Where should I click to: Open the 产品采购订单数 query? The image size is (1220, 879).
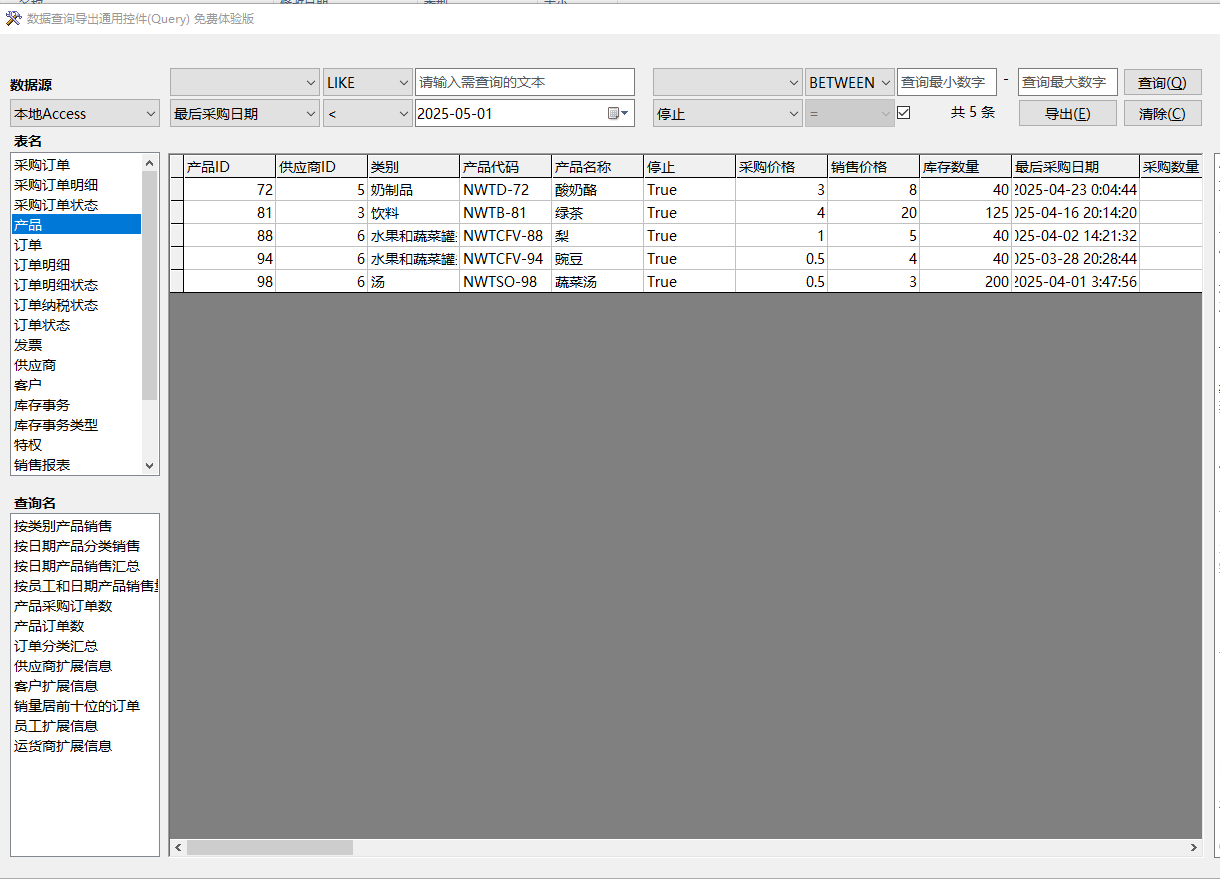click(x=85, y=606)
